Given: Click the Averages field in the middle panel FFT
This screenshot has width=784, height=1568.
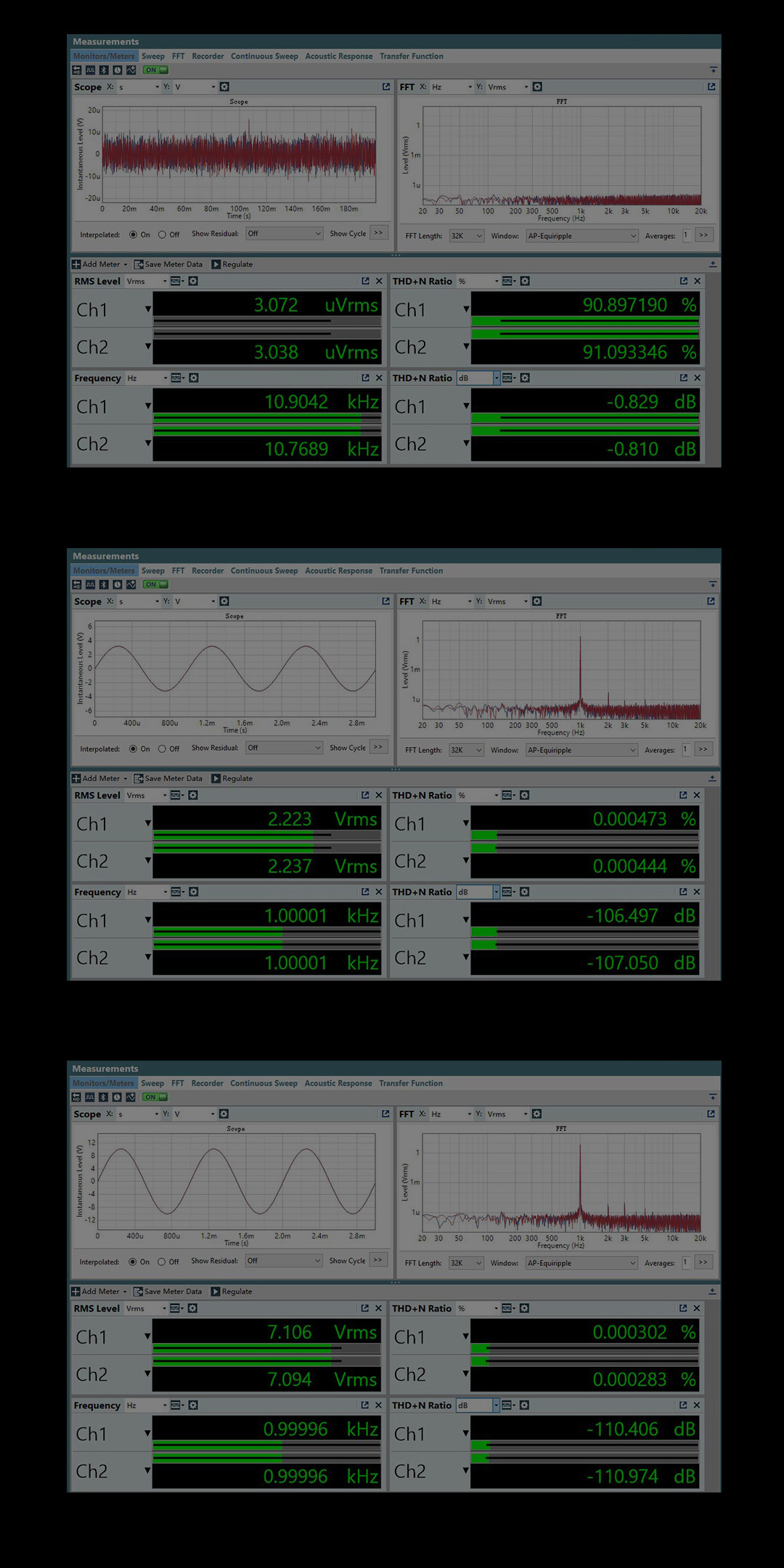Looking at the screenshot, I should [x=687, y=749].
